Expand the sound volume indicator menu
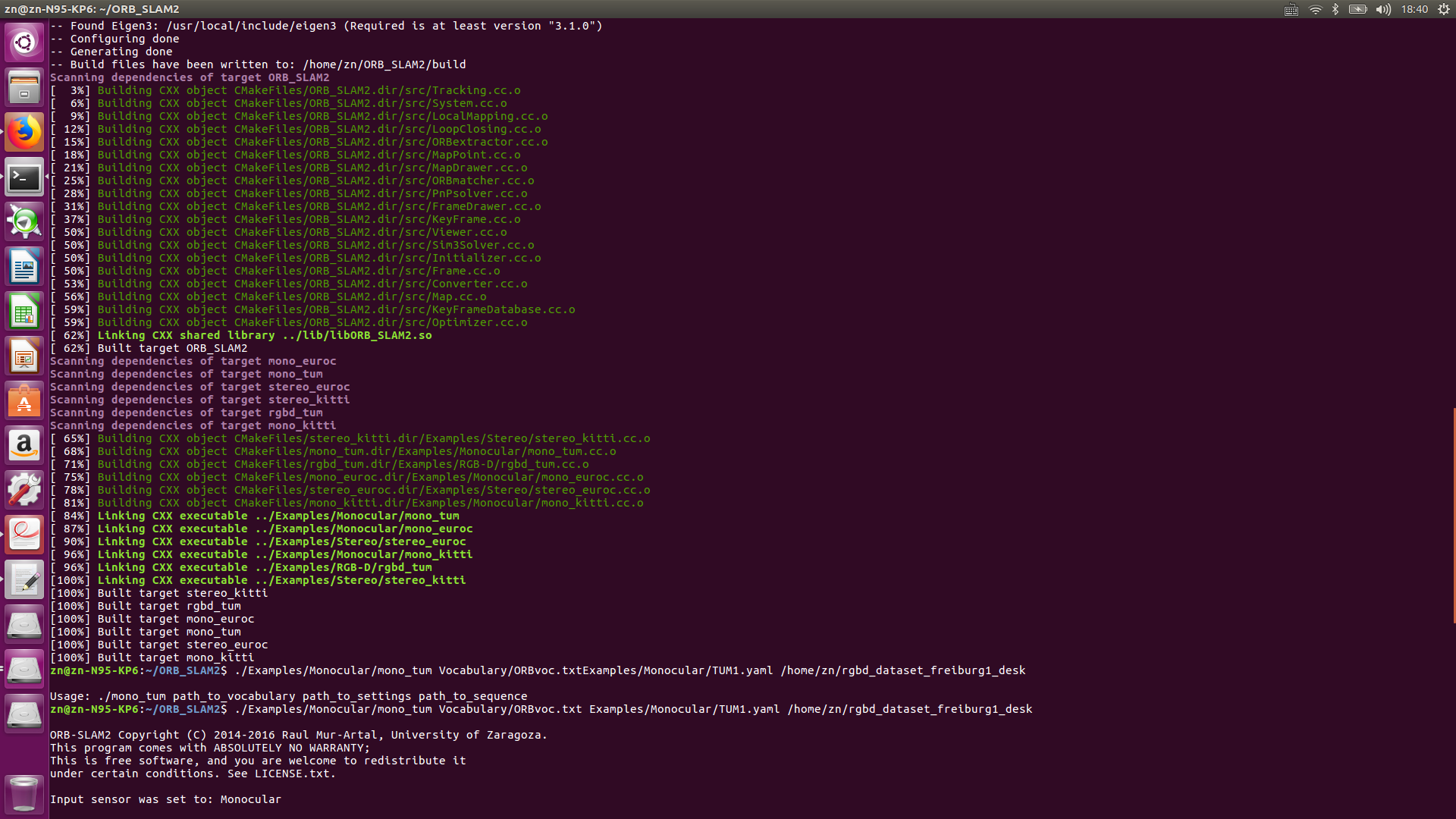The height and width of the screenshot is (819, 1456). [x=1383, y=9]
